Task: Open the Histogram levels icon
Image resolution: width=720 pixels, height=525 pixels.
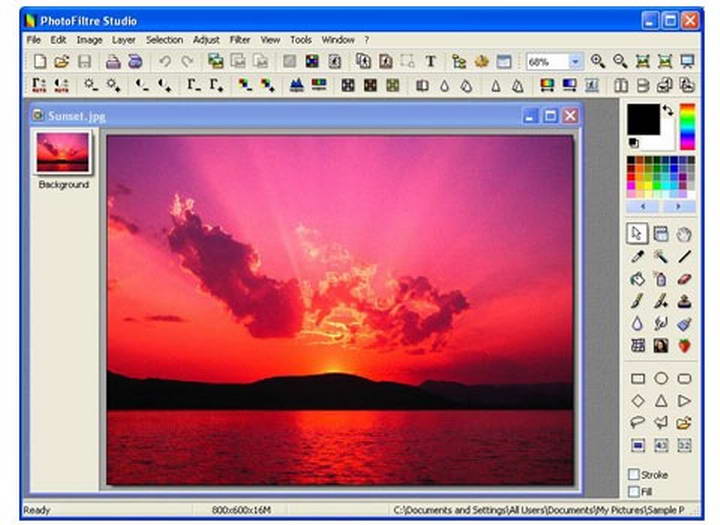Action: (x=297, y=85)
